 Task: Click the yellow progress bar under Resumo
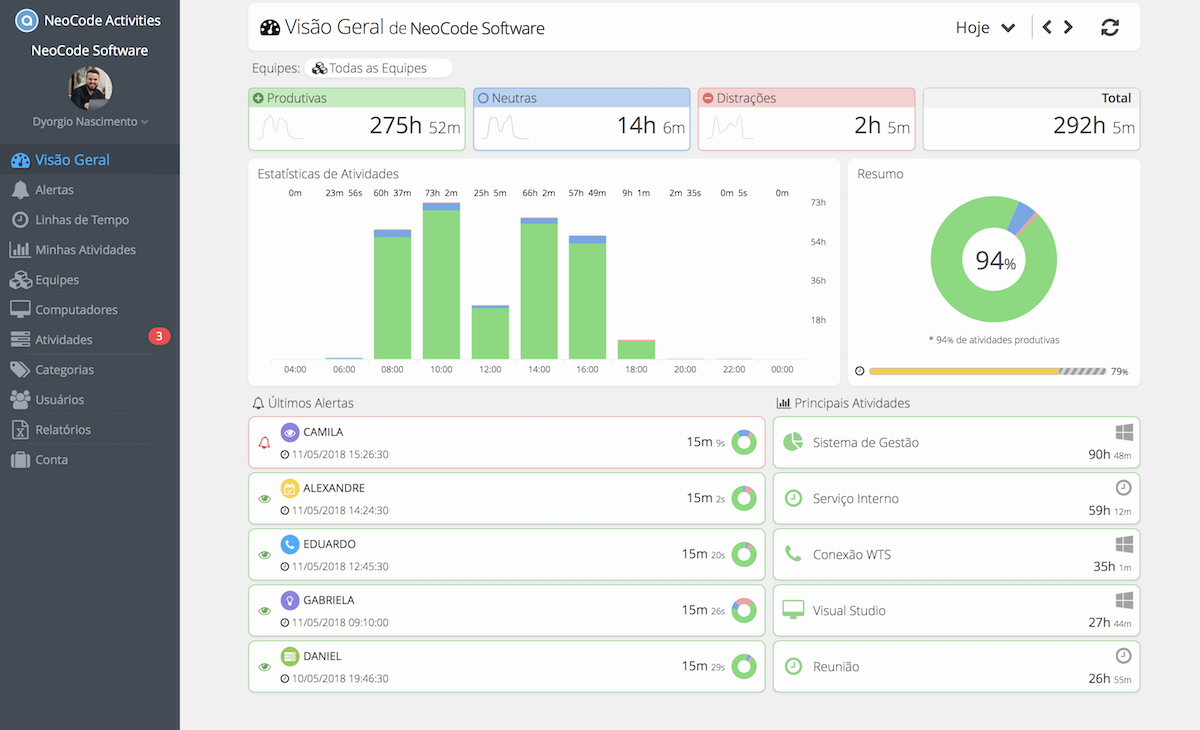(x=964, y=371)
